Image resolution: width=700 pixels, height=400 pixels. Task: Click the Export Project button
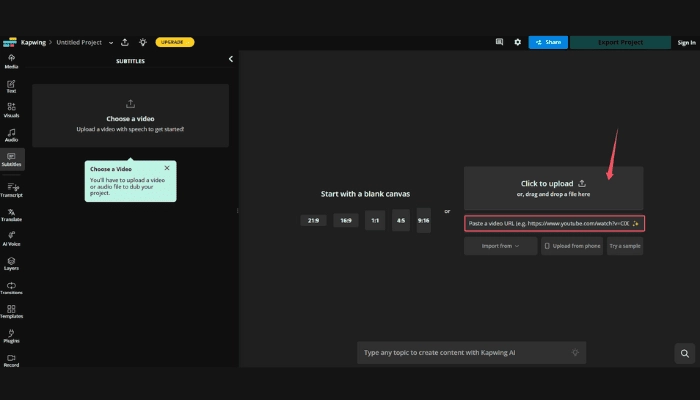click(x=620, y=42)
